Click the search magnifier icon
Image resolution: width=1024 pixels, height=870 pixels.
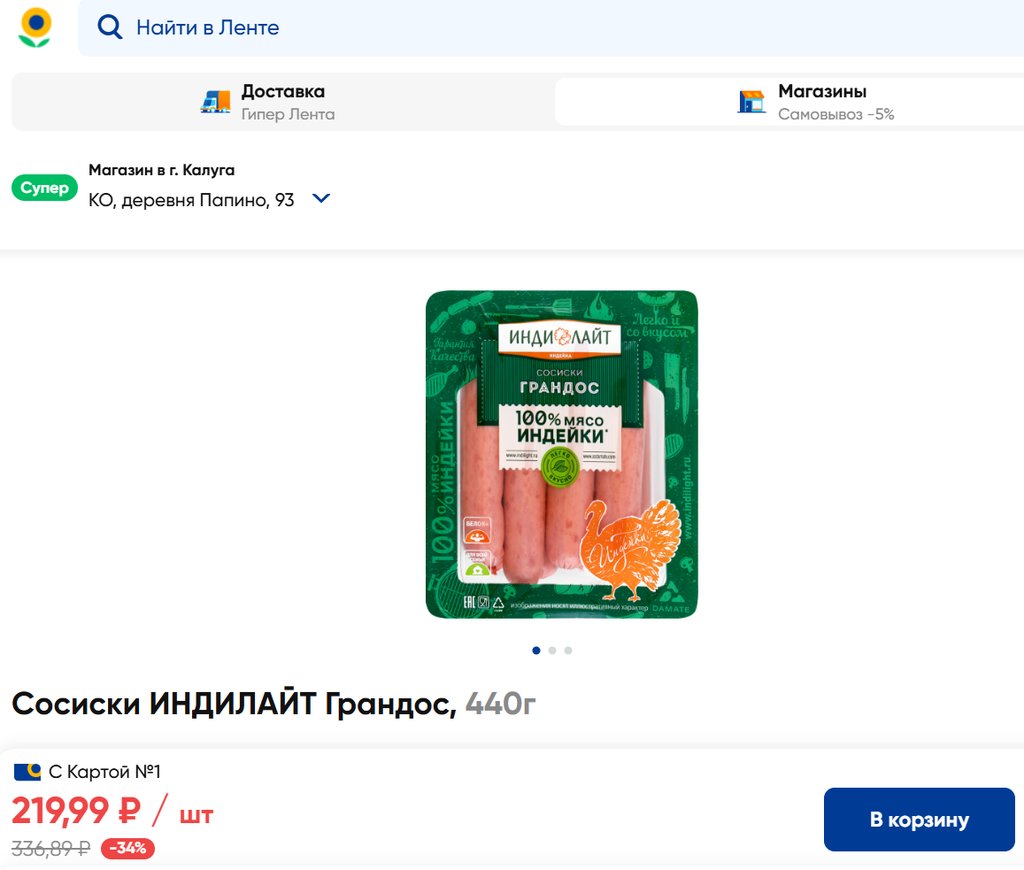click(110, 27)
